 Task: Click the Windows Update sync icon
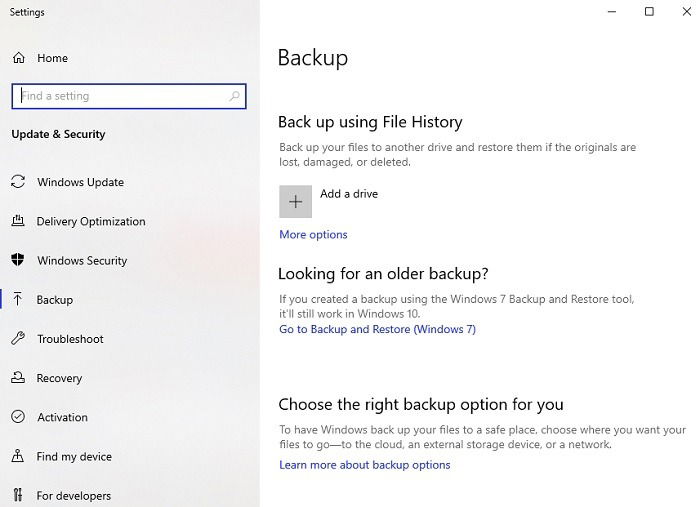pos(18,181)
